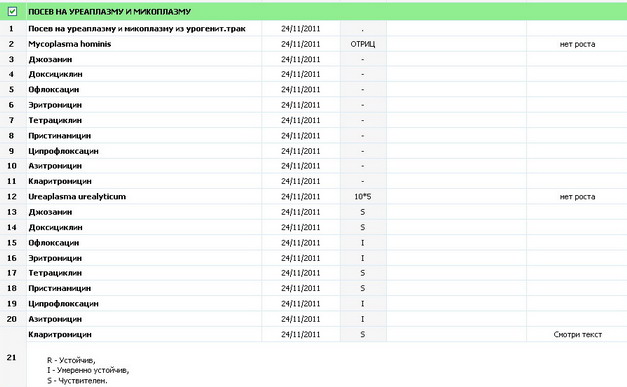Image resolution: width=627 pixels, height=387 pixels.
Task: Toggle the checkbox in the green header
Action: (x=12, y=11)
